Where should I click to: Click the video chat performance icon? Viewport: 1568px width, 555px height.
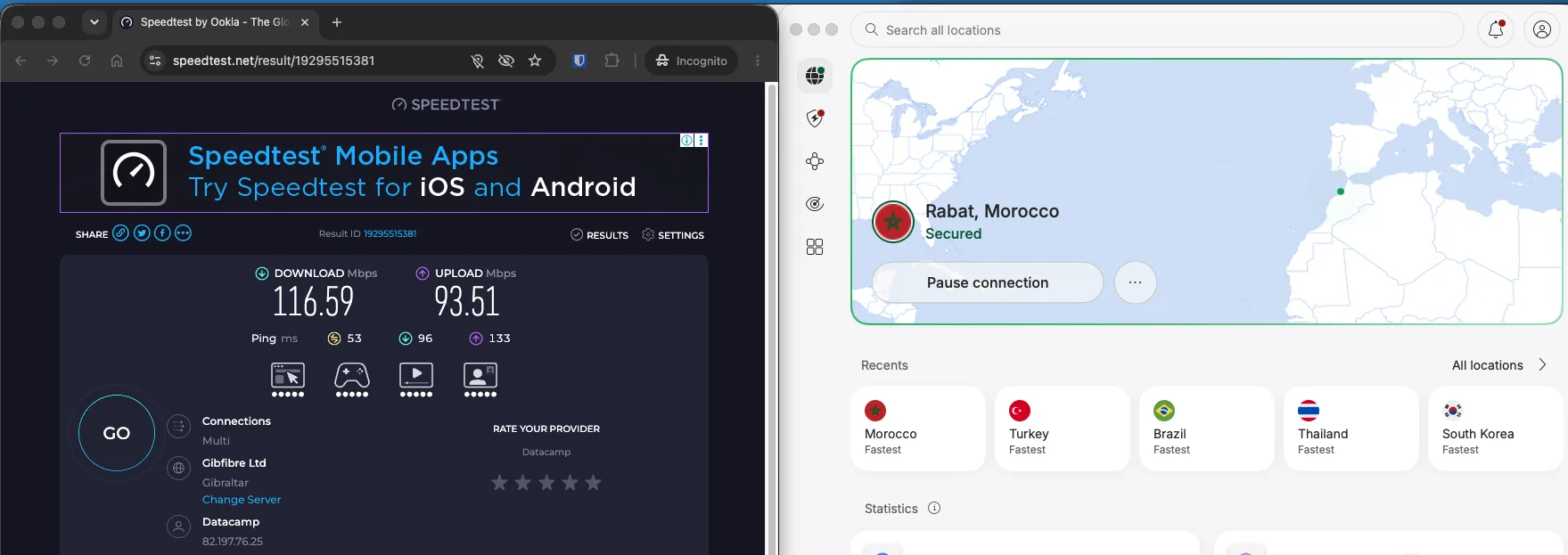tap(480, 379)
